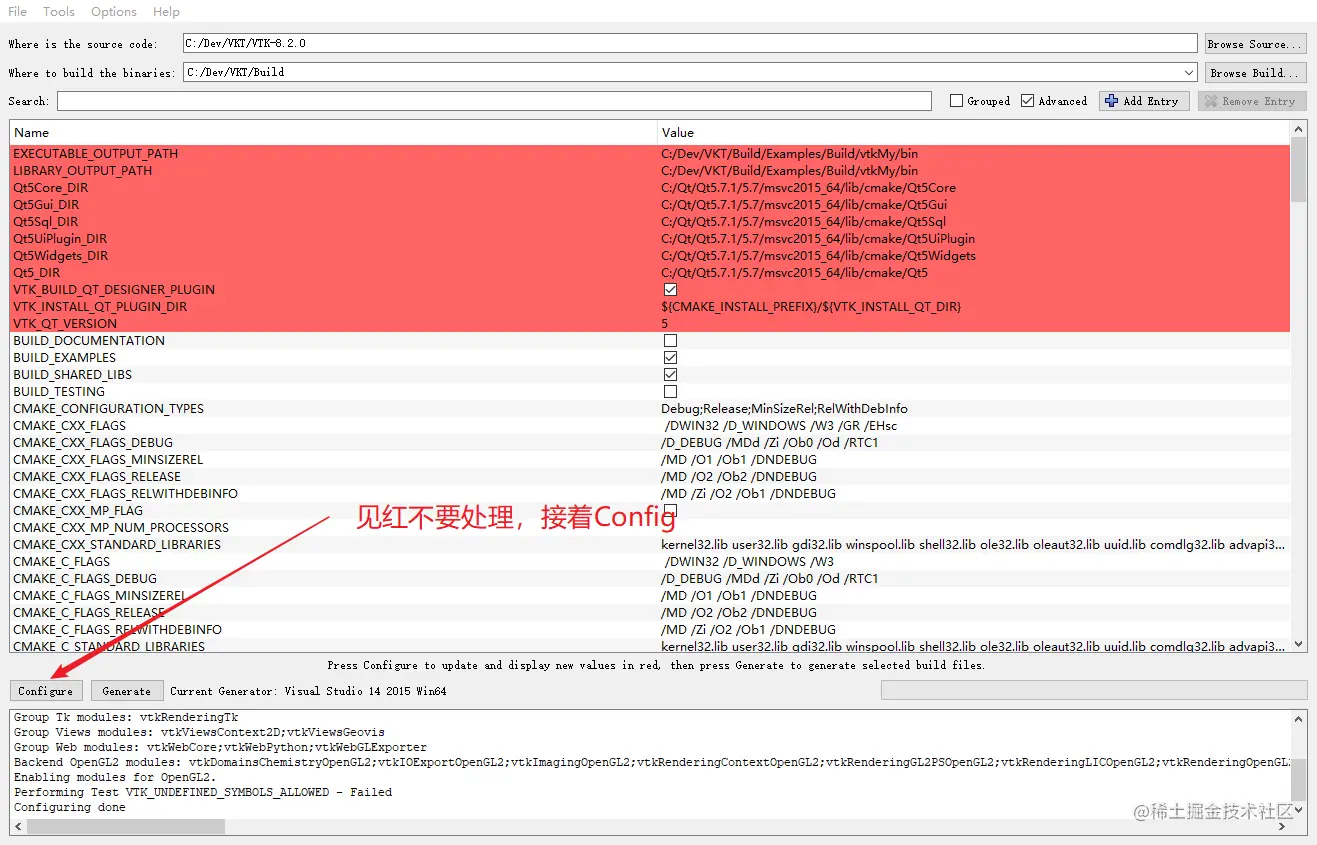Toggle the BUILD_SHARED_LIBS checkbox

point(670,375)
